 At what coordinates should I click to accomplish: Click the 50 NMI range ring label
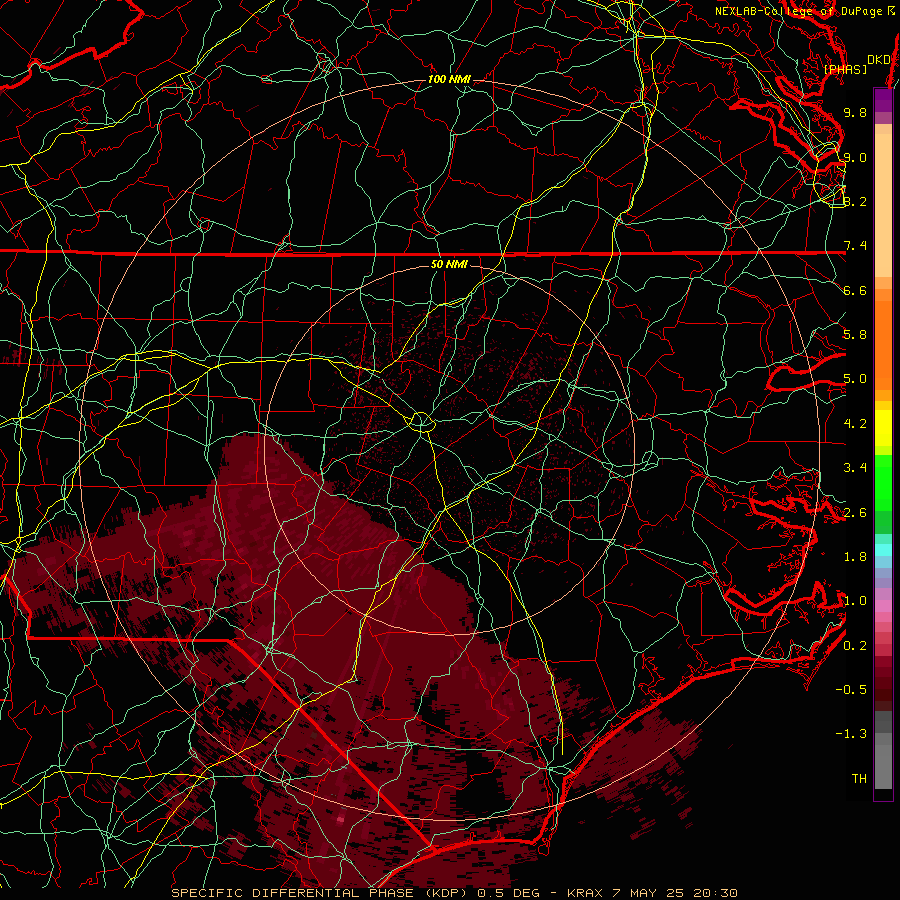pyautogui.click(x=449, y=265)
